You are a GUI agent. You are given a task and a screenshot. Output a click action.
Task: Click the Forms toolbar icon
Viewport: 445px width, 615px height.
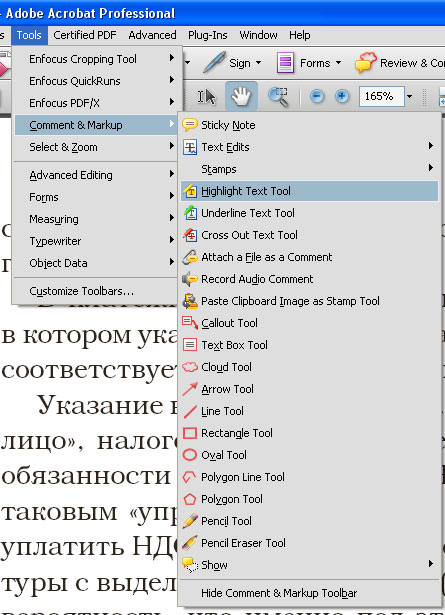(x=285, y=63)
